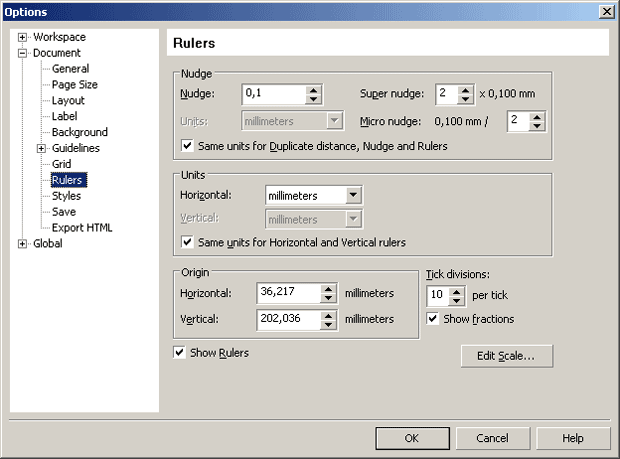Image resolution: width=620 pixels, height=459 pixels.
Task: Increase the Origin Vertical value
Action: coord(328,316)
